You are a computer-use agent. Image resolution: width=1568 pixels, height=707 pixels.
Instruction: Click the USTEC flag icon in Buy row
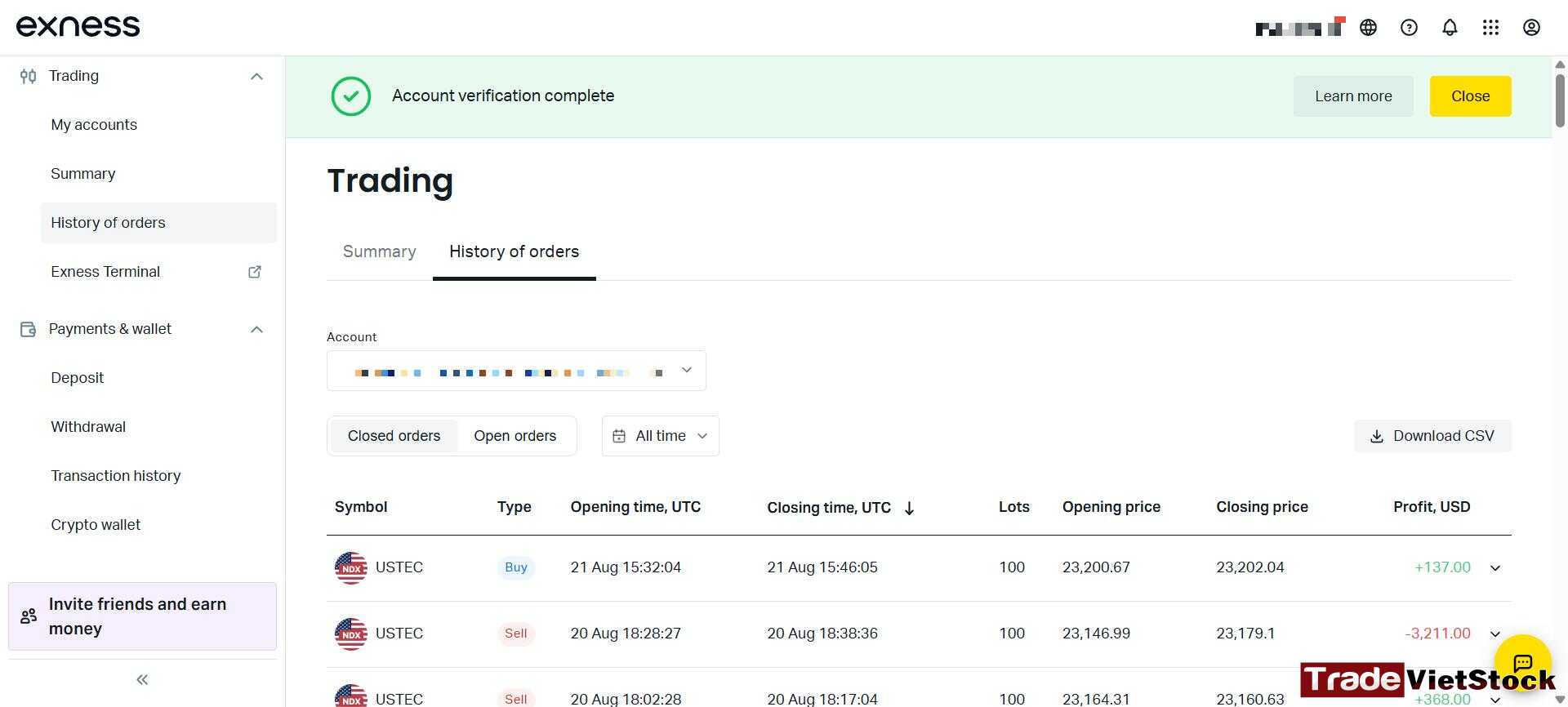[351, 567]
